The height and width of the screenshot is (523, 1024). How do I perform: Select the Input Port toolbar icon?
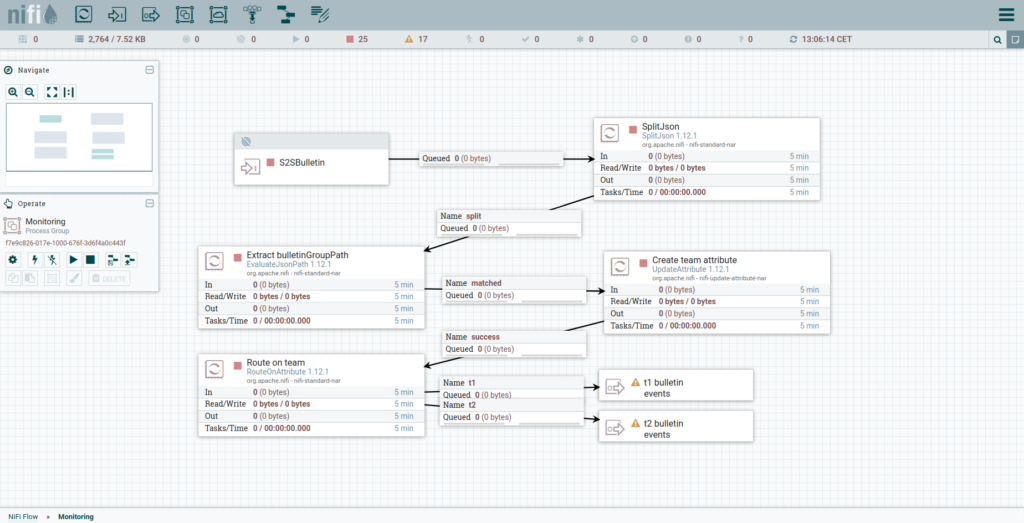[x=117, y=14]
